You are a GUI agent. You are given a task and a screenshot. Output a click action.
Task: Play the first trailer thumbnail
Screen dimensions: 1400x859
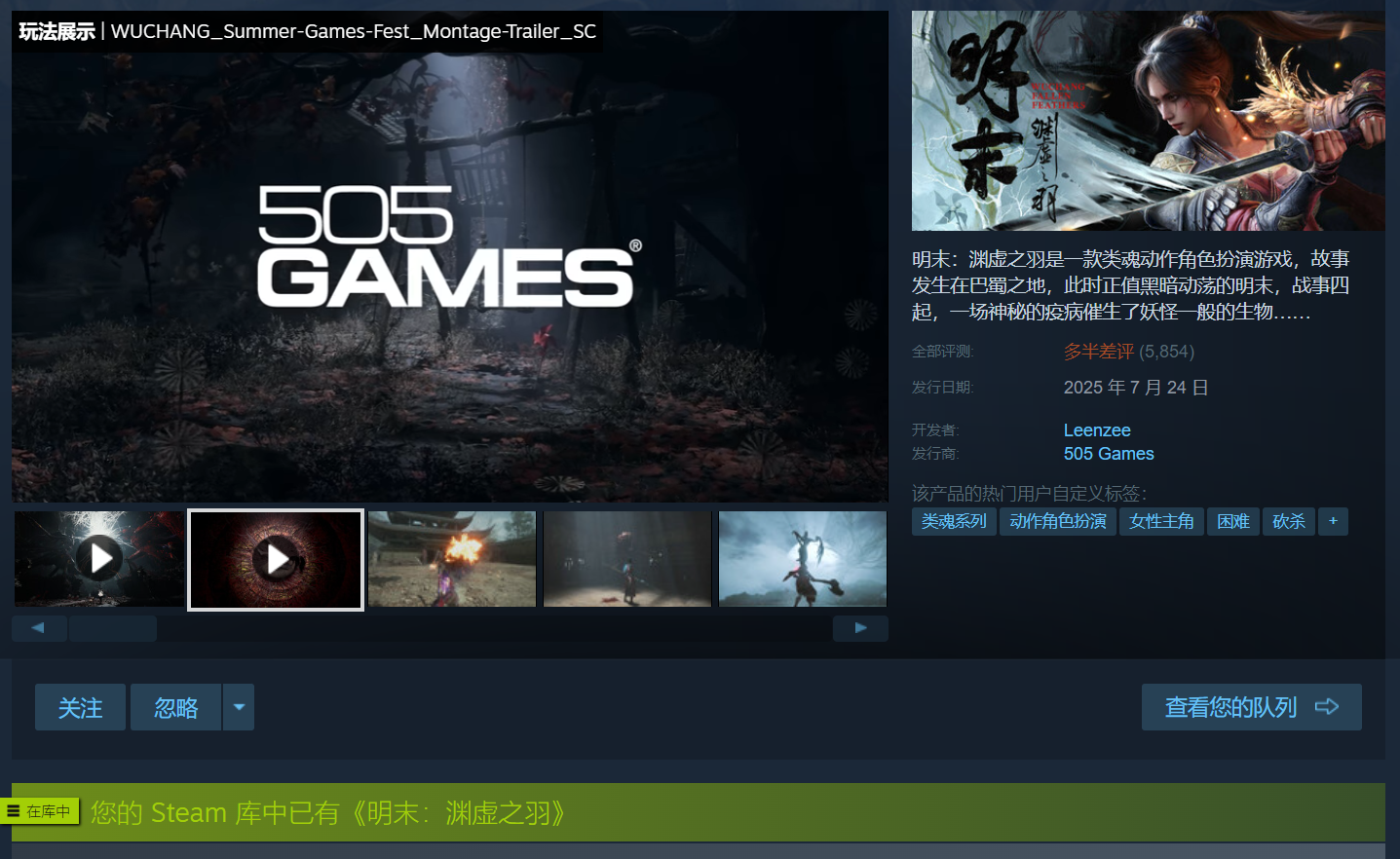pos(99,559)
